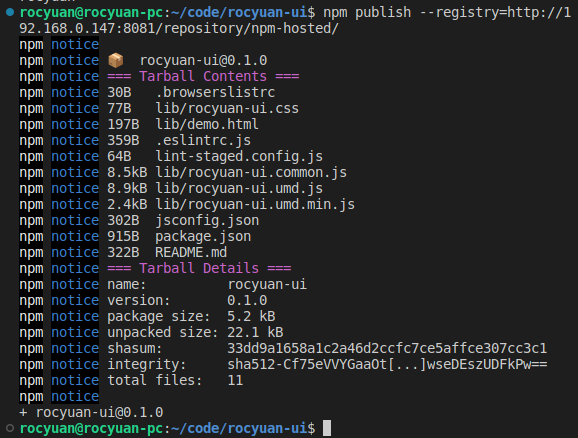Click the lint-staged.config.js file name
The width and height of the screenshot is (578, 438).
click(x=239, y=156)
